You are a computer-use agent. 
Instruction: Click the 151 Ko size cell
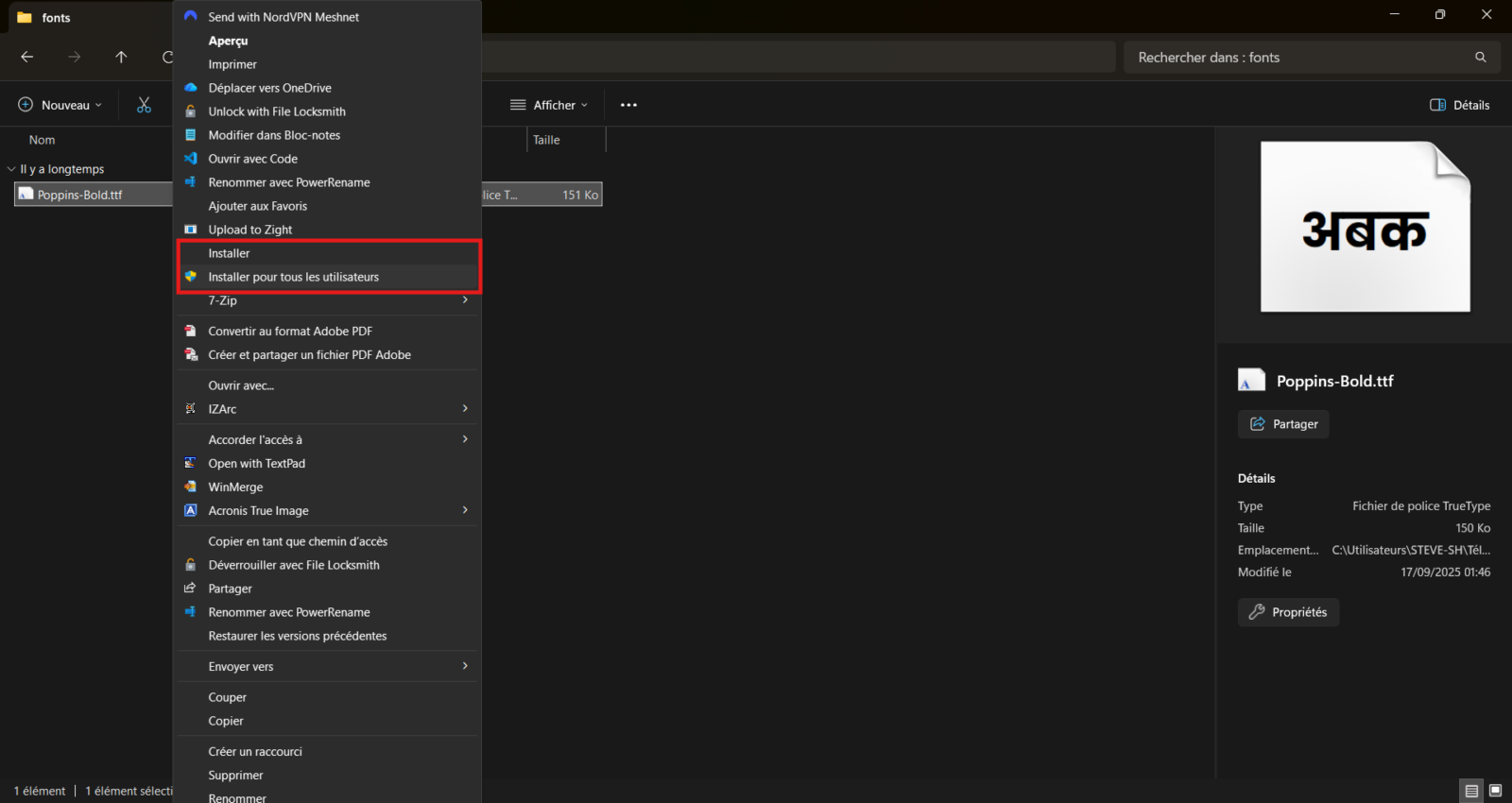(x=580, y=195)
